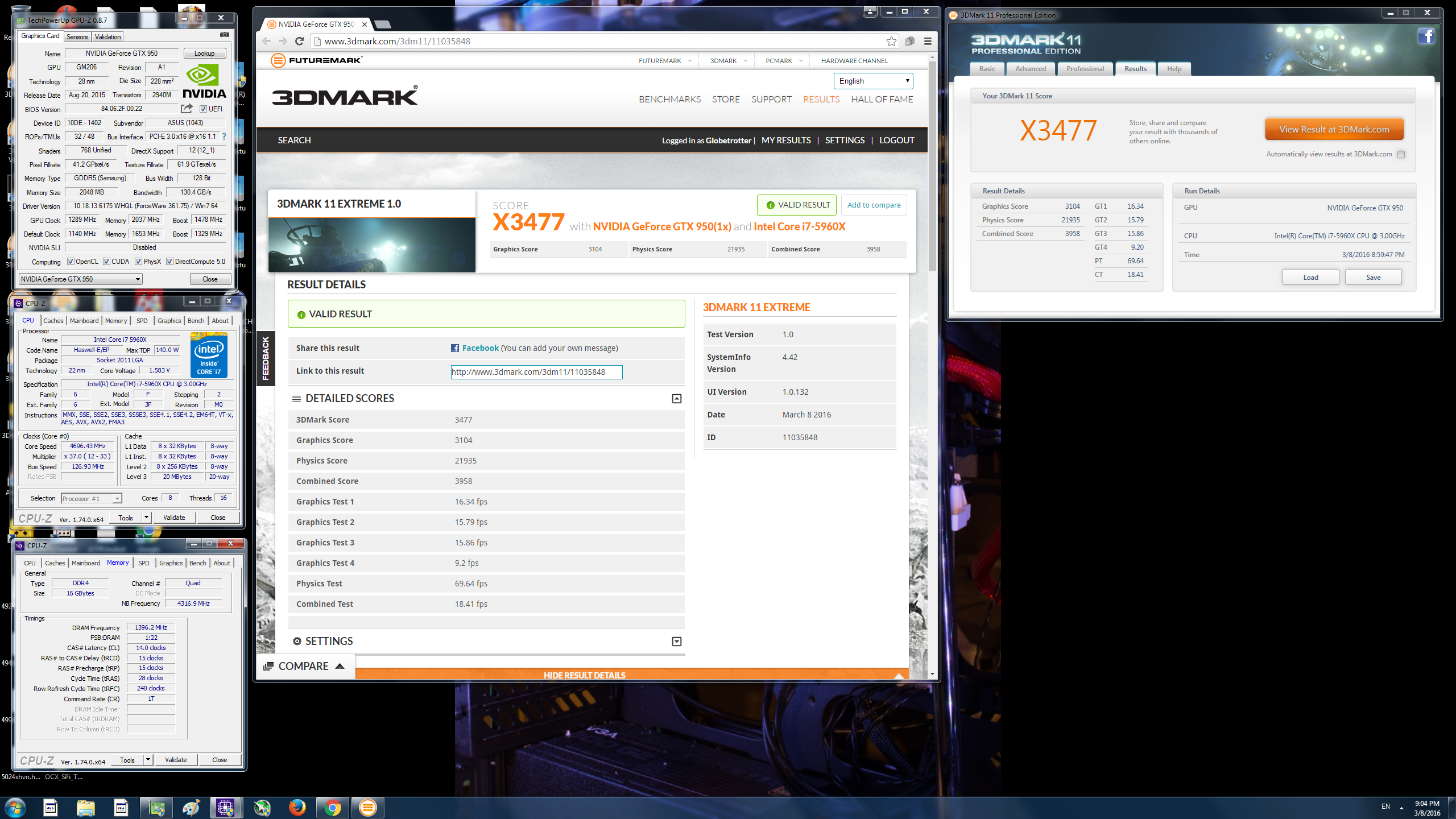
Task: Open a new browser tab
Action: click(x=383, y=24)
